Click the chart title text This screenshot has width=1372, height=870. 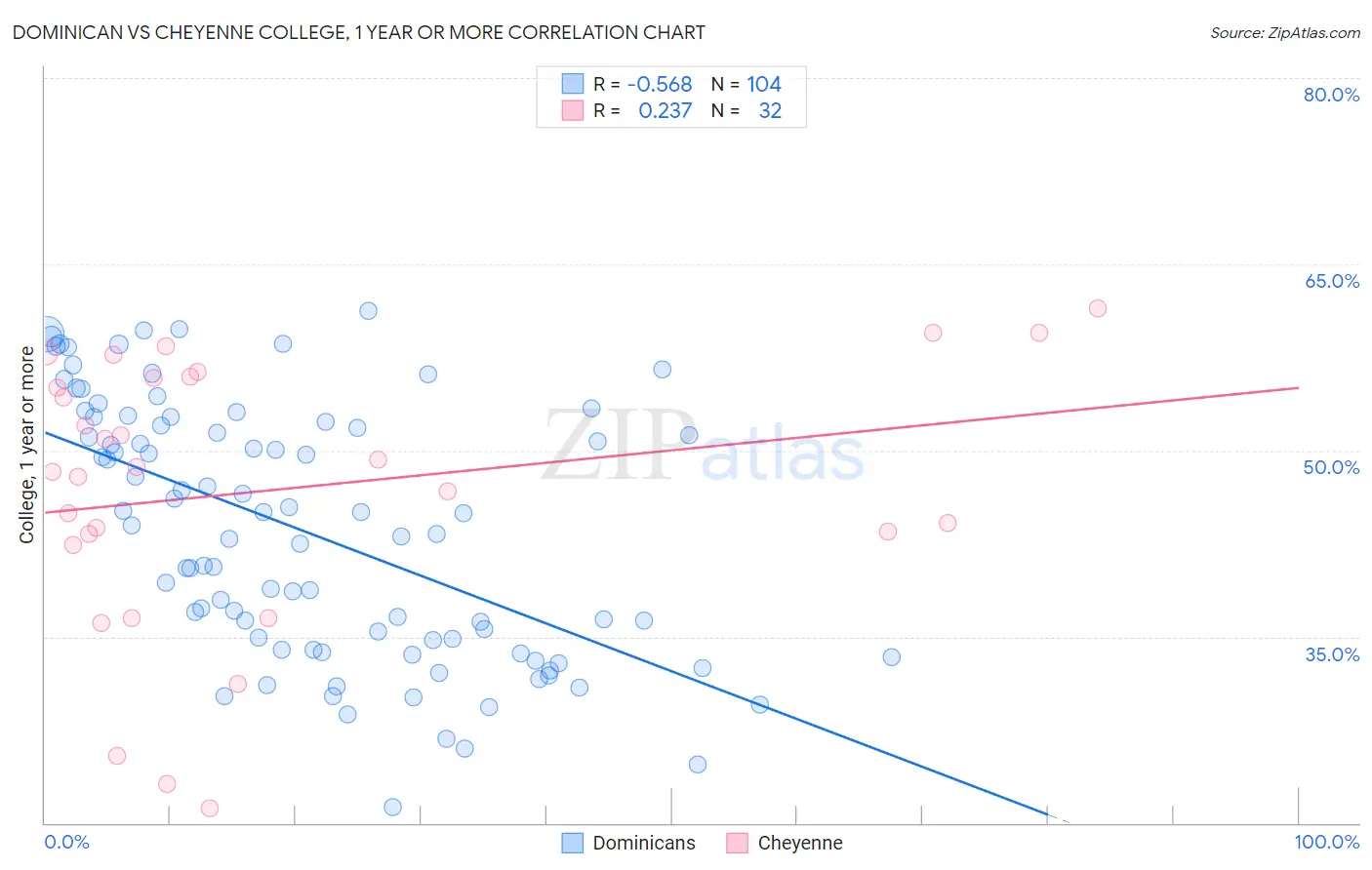click(x=359, y=32)
